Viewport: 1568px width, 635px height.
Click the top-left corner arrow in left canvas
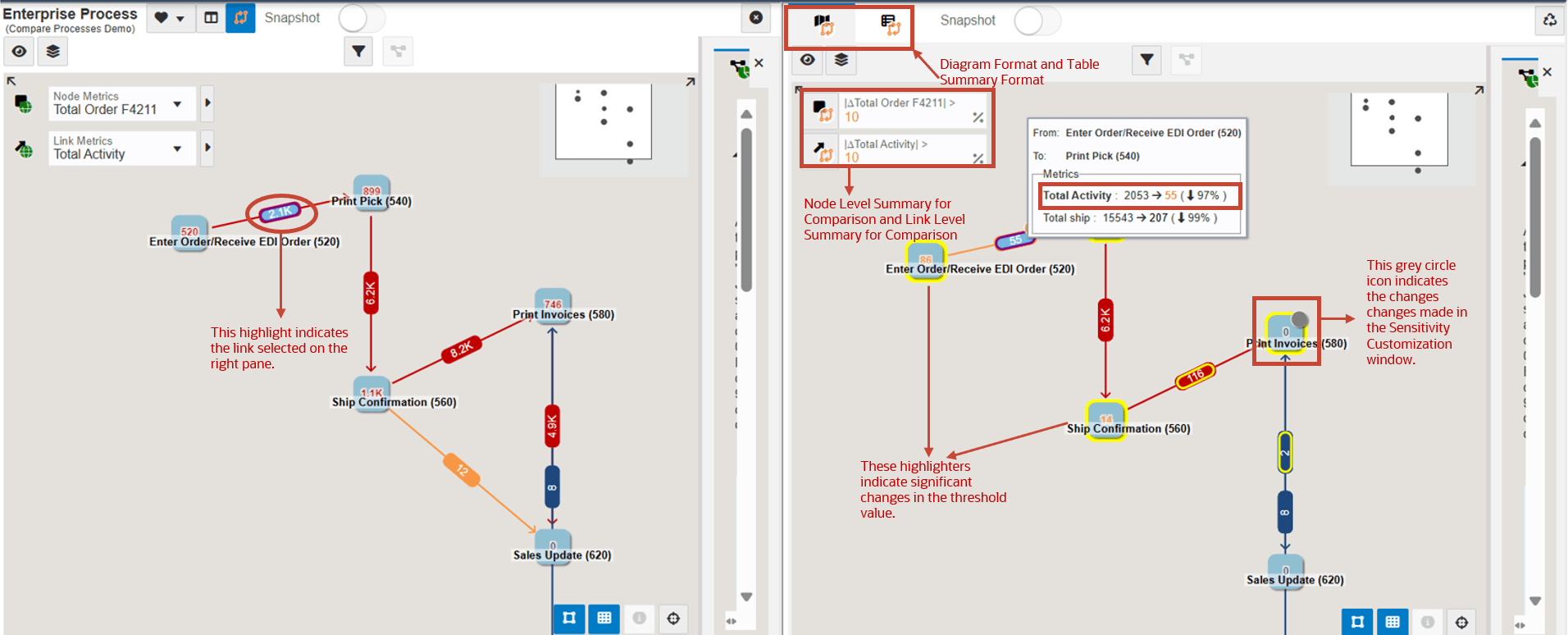click(11, 81)
